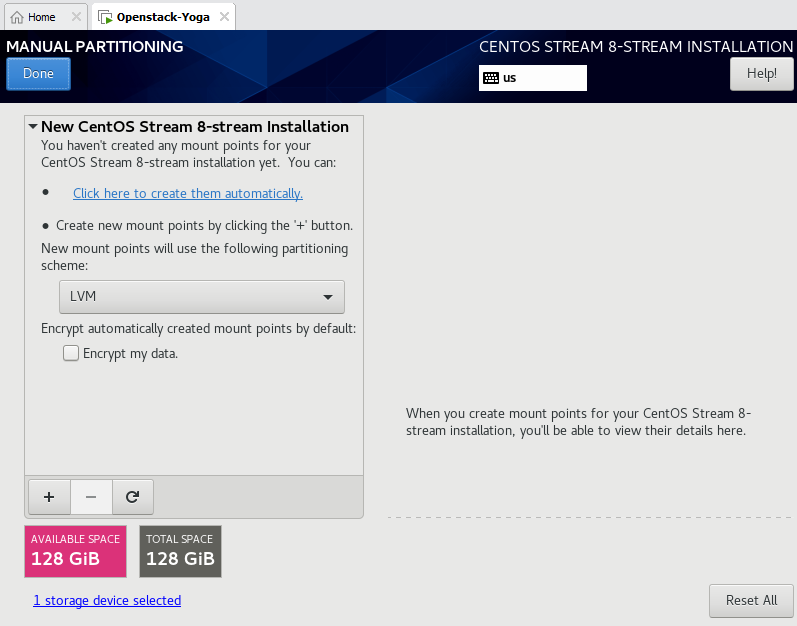Collapse the New CentOS Stream 8-stream Installation section
The width and height of the screenshot is (797, 626).
pyautogui.click(x=33, y=127)
